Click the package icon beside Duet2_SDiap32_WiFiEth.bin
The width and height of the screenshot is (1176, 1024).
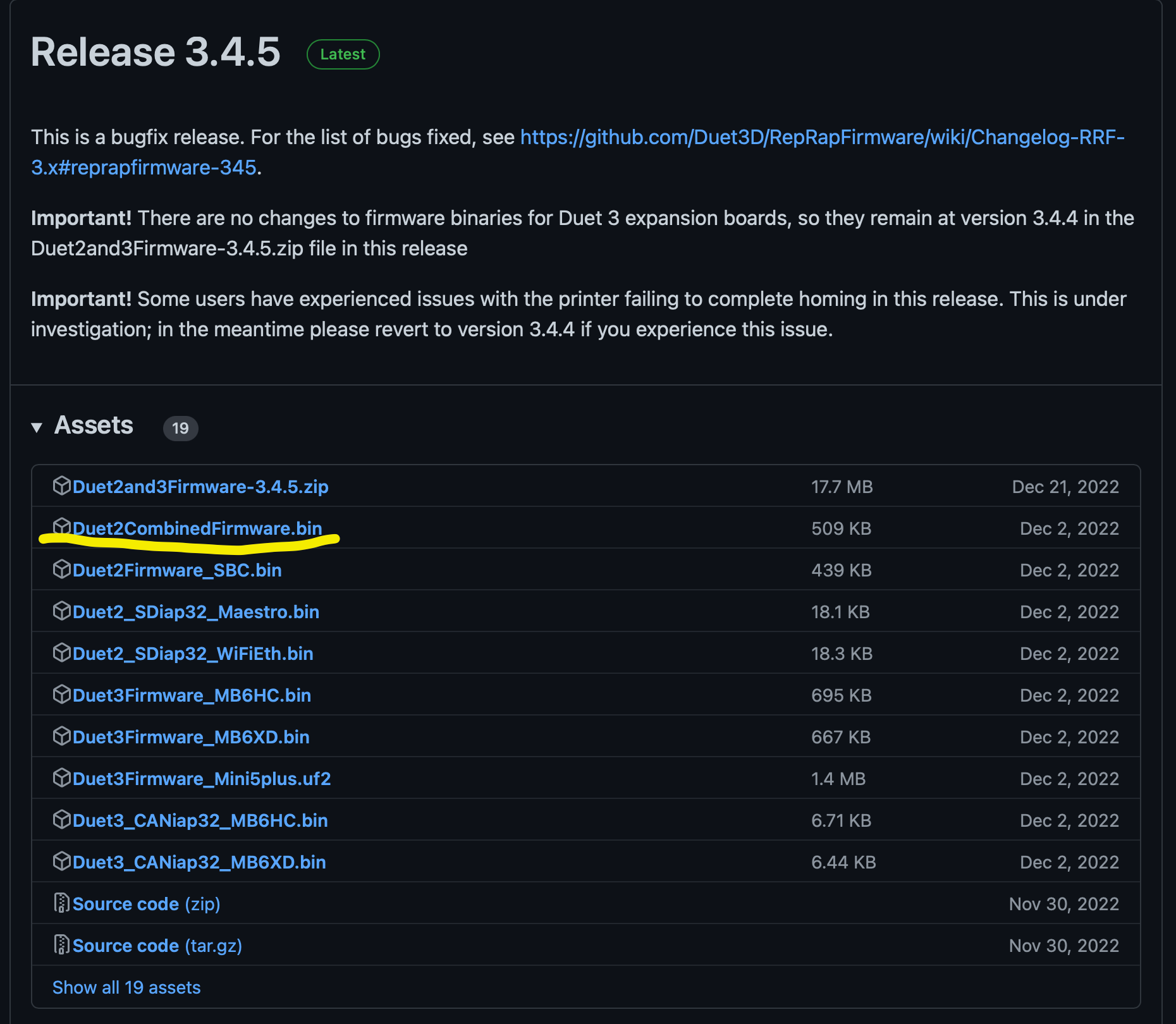click(61, 652)
